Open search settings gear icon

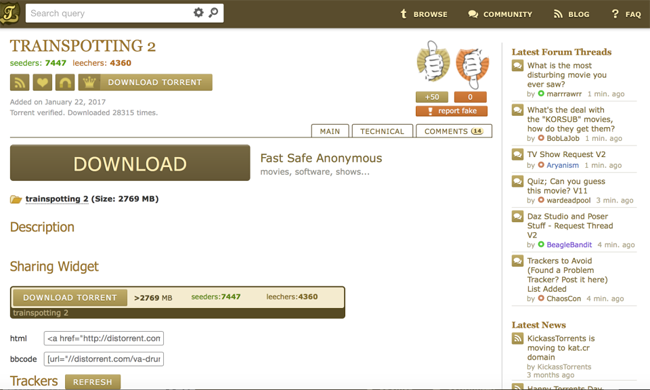pyautogui.click(x=199, y=13)
